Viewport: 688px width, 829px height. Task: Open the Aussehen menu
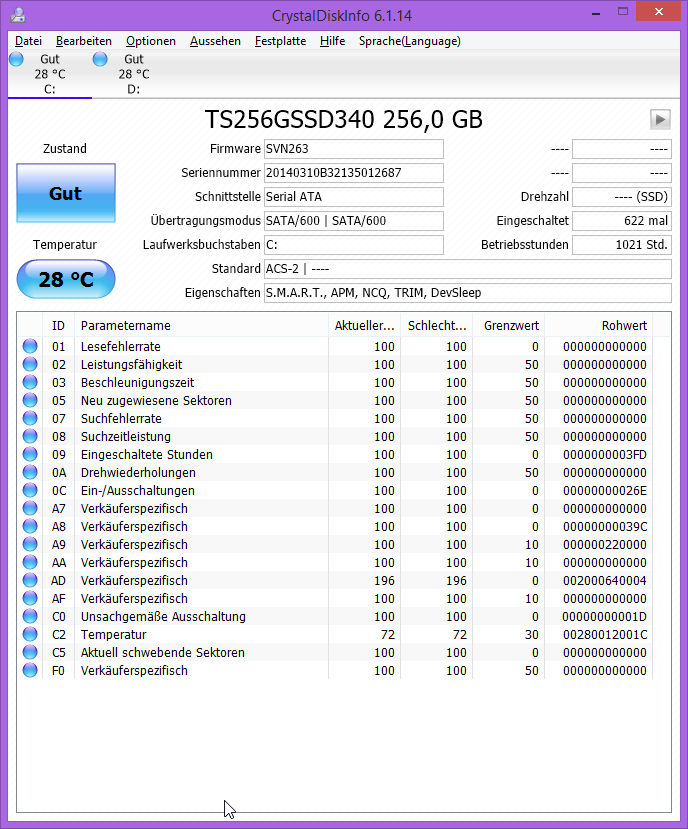coord(215,41)
